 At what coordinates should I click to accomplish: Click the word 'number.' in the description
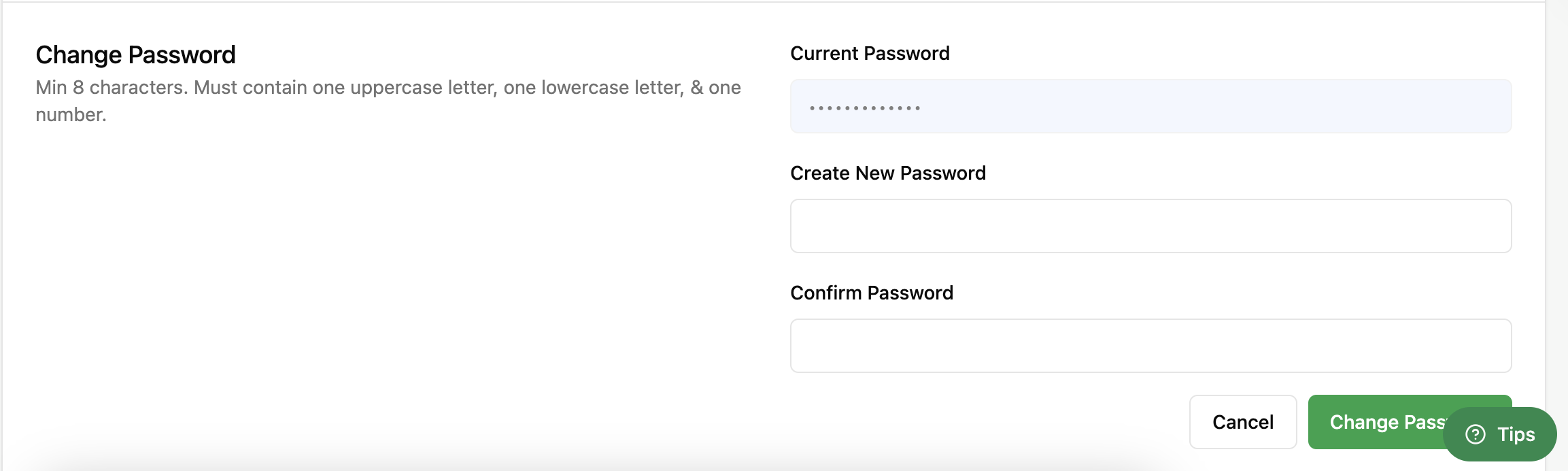(x=71, y=114)
